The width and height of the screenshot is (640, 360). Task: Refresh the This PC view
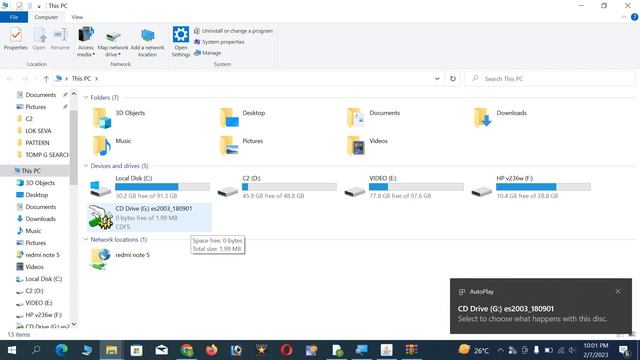tap(453, 79)
